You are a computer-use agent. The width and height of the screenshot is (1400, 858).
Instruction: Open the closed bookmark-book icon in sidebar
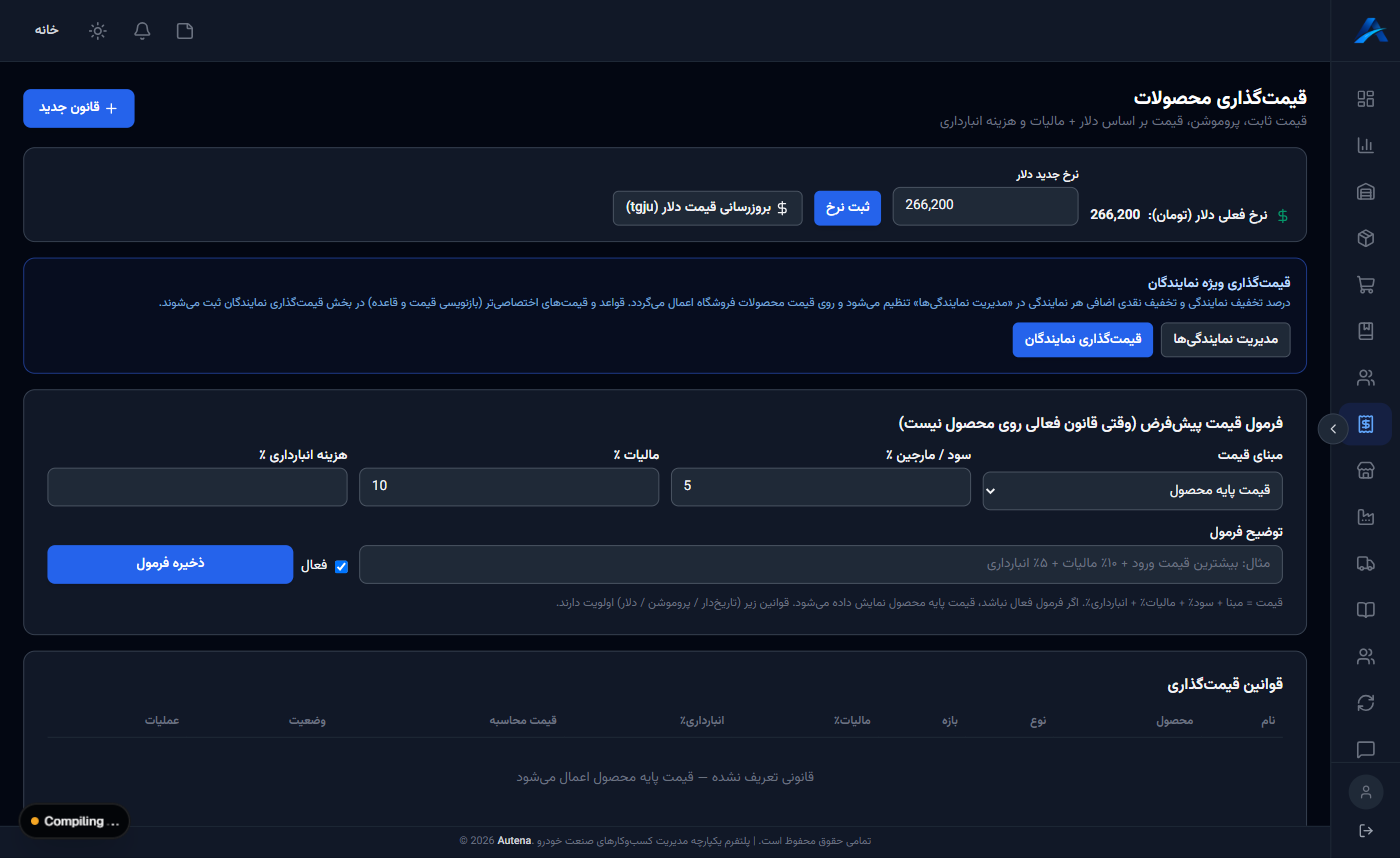pyautogui.click(x=1365, y=331)
